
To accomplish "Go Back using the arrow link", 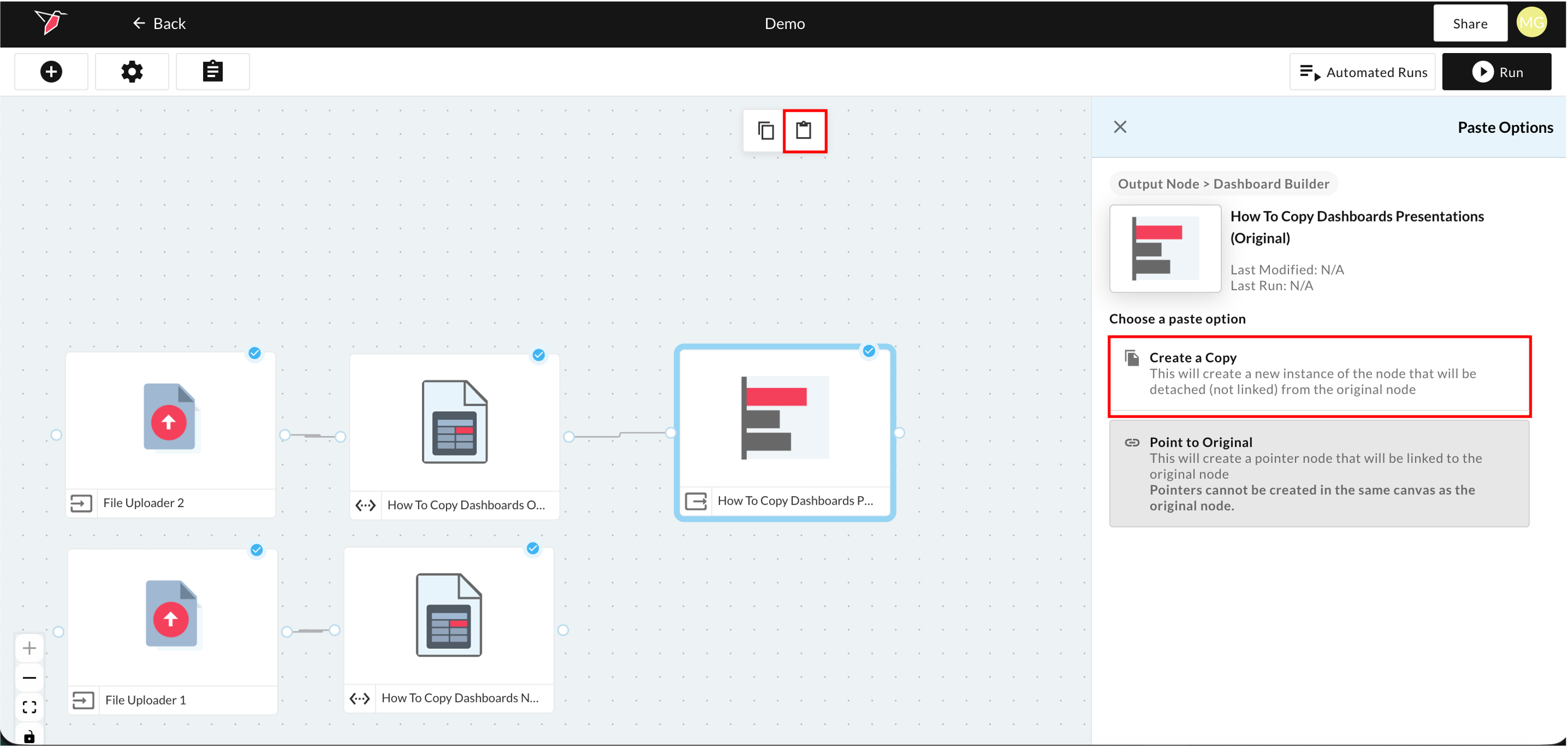I will (x=159, y=23).
